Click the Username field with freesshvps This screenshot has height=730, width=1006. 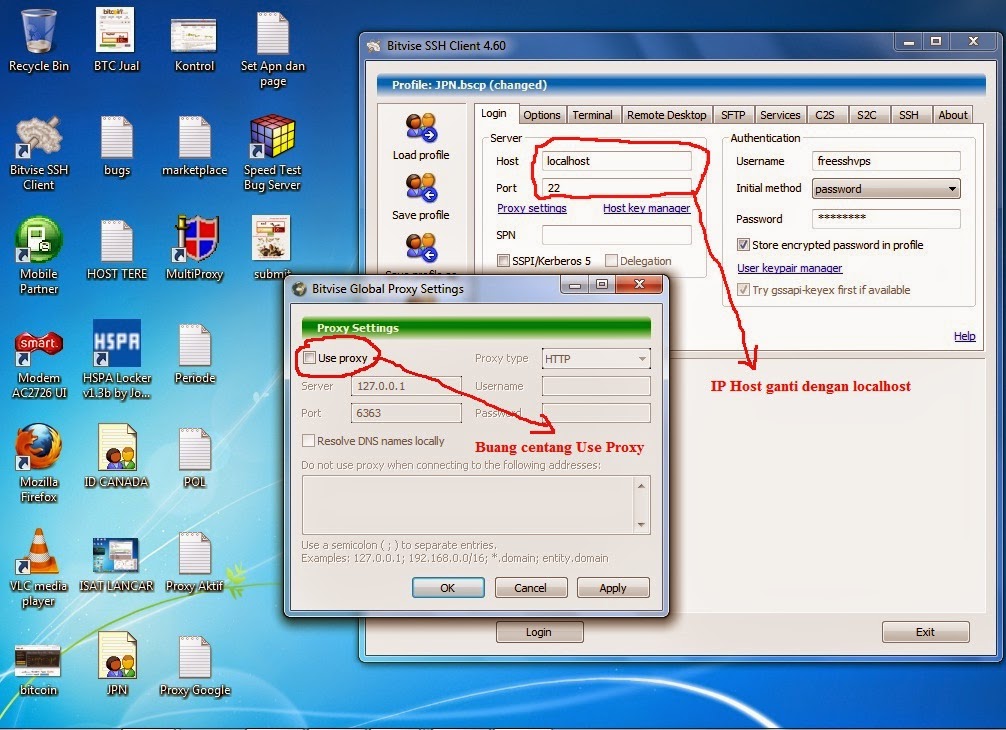point(886,161)
